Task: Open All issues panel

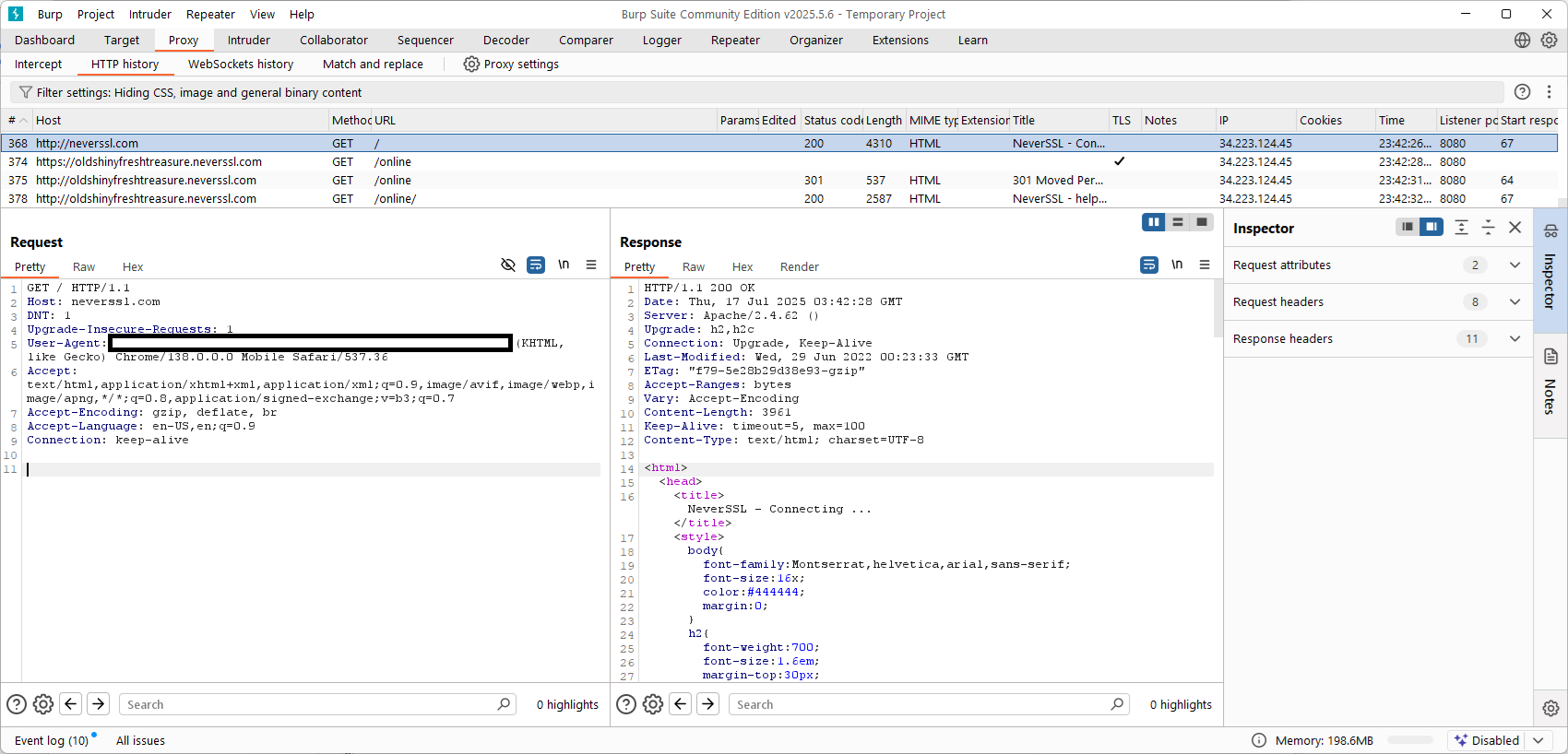Action: click(140, 740)
